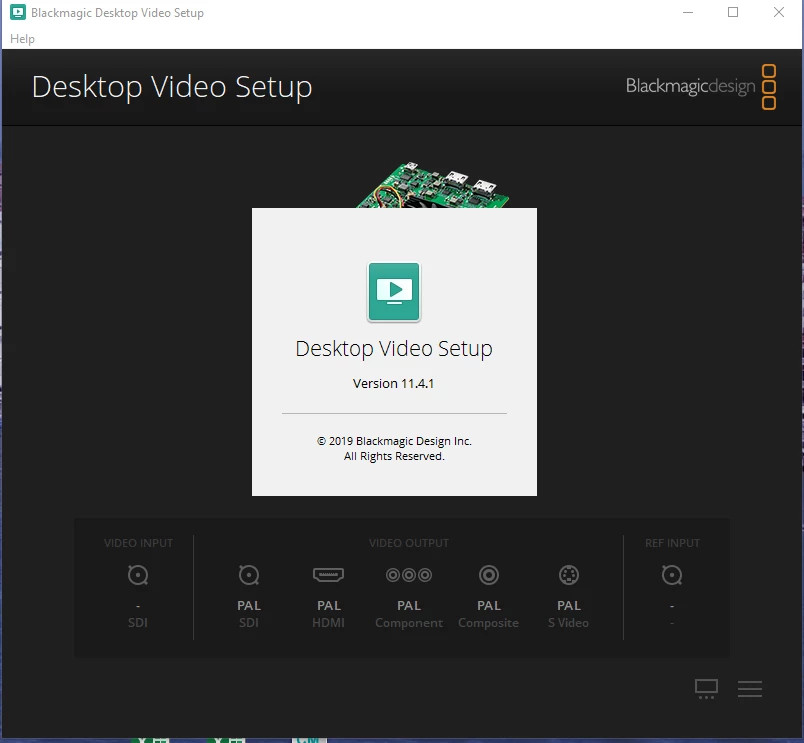The image size is (804, 743).
Task: Close the Blackmagic Desktop Video Setup window
Action: [779, 12]
